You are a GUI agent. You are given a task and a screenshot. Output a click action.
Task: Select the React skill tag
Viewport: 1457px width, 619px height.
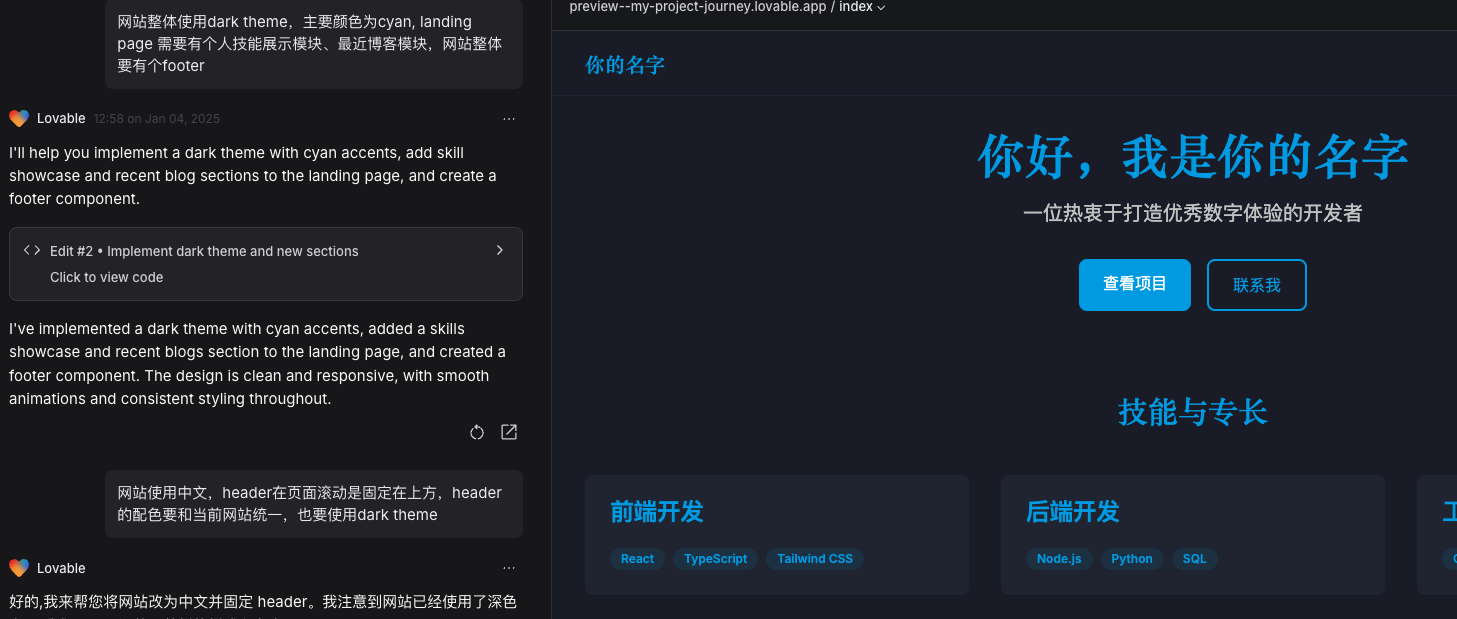(637, 559)
